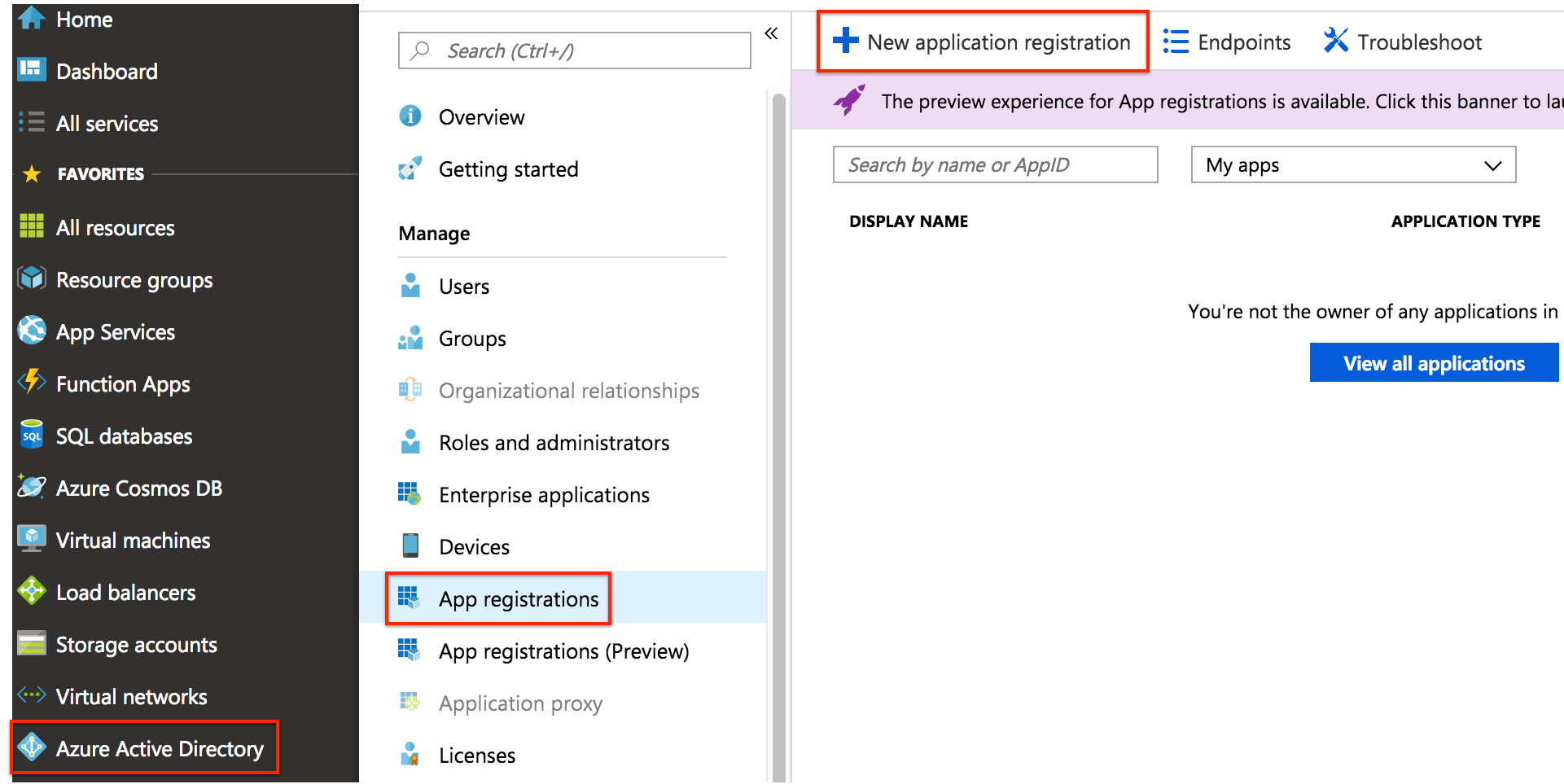
Task: Click the SQL databases icon
Action: click(31, 436)
